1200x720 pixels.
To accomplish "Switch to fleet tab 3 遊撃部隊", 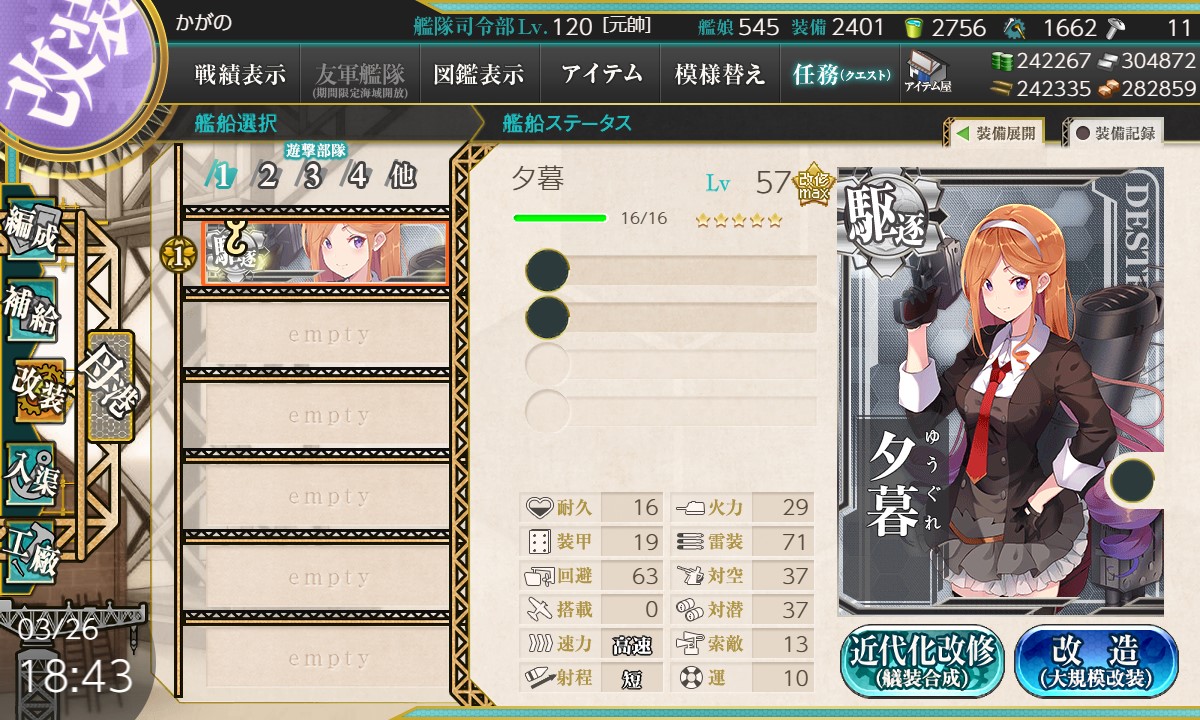I will click(313, 176).
